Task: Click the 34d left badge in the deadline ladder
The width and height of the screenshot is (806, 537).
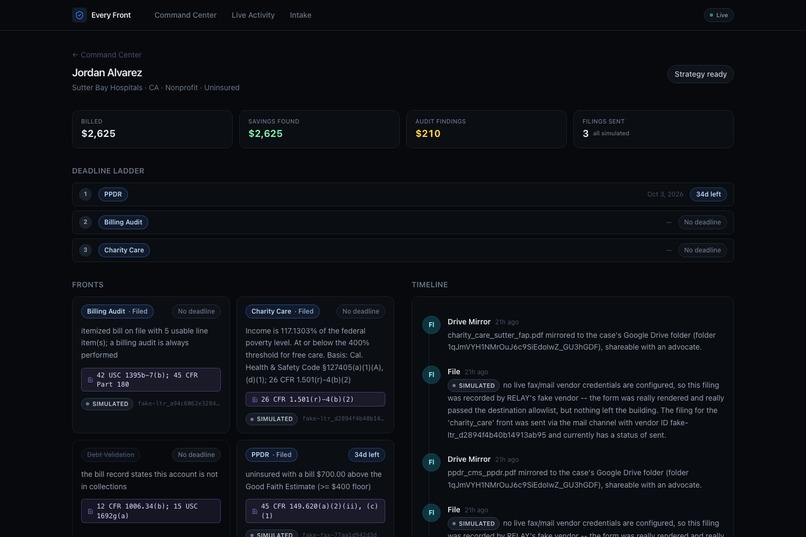Action: click(x=708, y=194)
